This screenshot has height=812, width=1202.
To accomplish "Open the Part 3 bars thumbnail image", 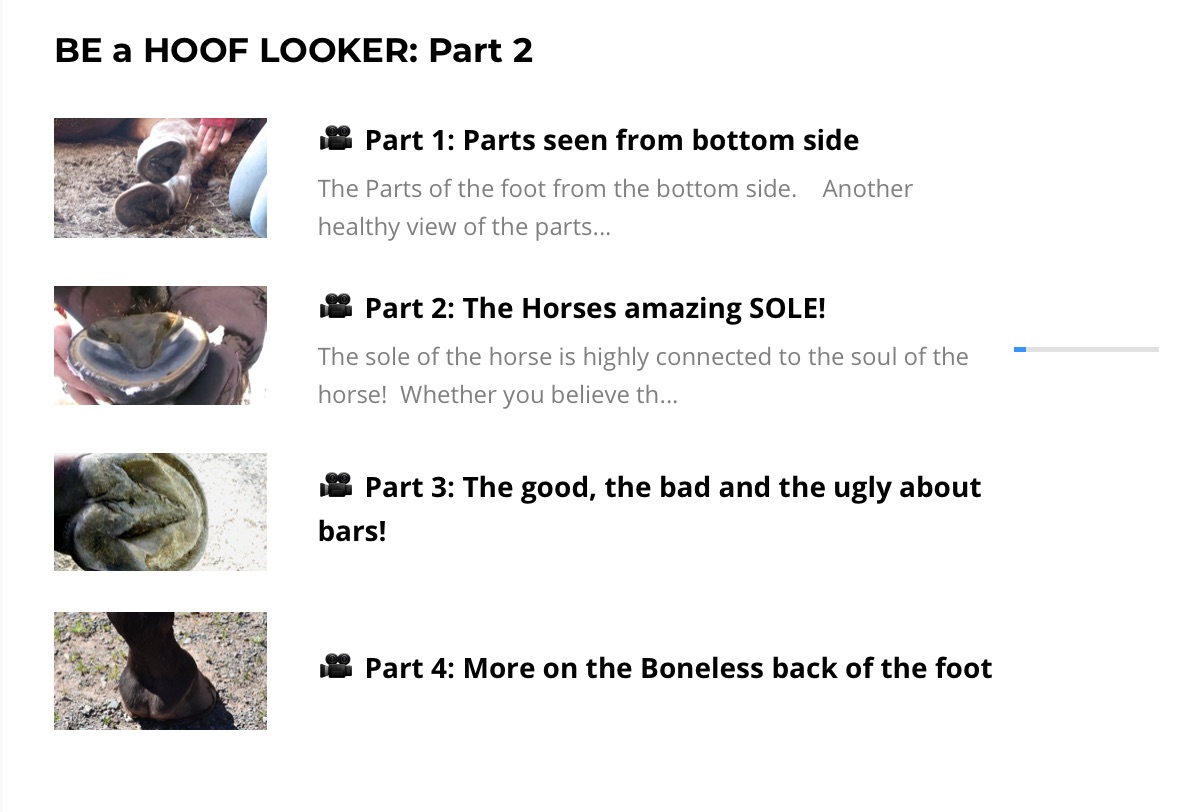I will point(160,512).
